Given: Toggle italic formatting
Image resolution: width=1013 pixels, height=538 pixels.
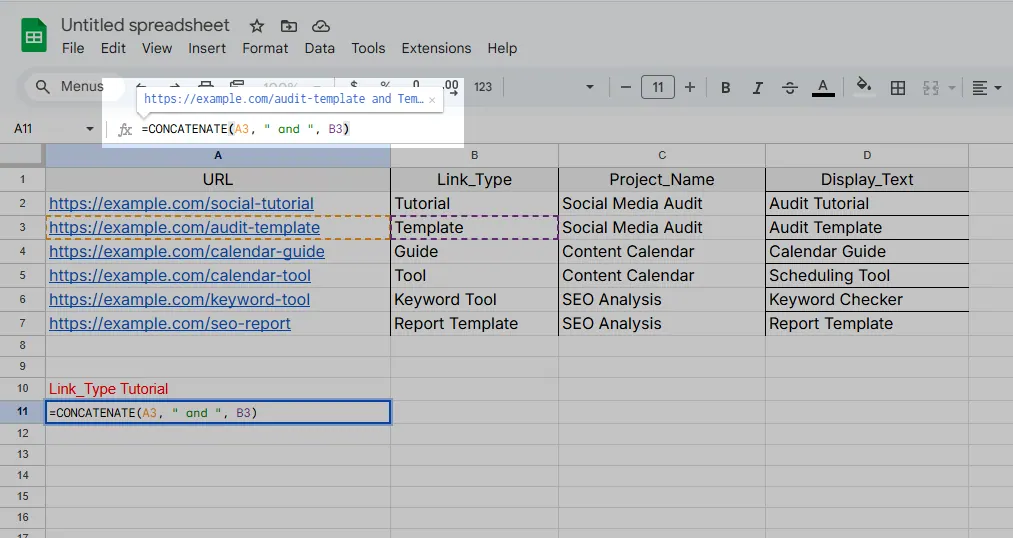Looking at the screenshot, I should pyautogui.click(x=758, y=88).
